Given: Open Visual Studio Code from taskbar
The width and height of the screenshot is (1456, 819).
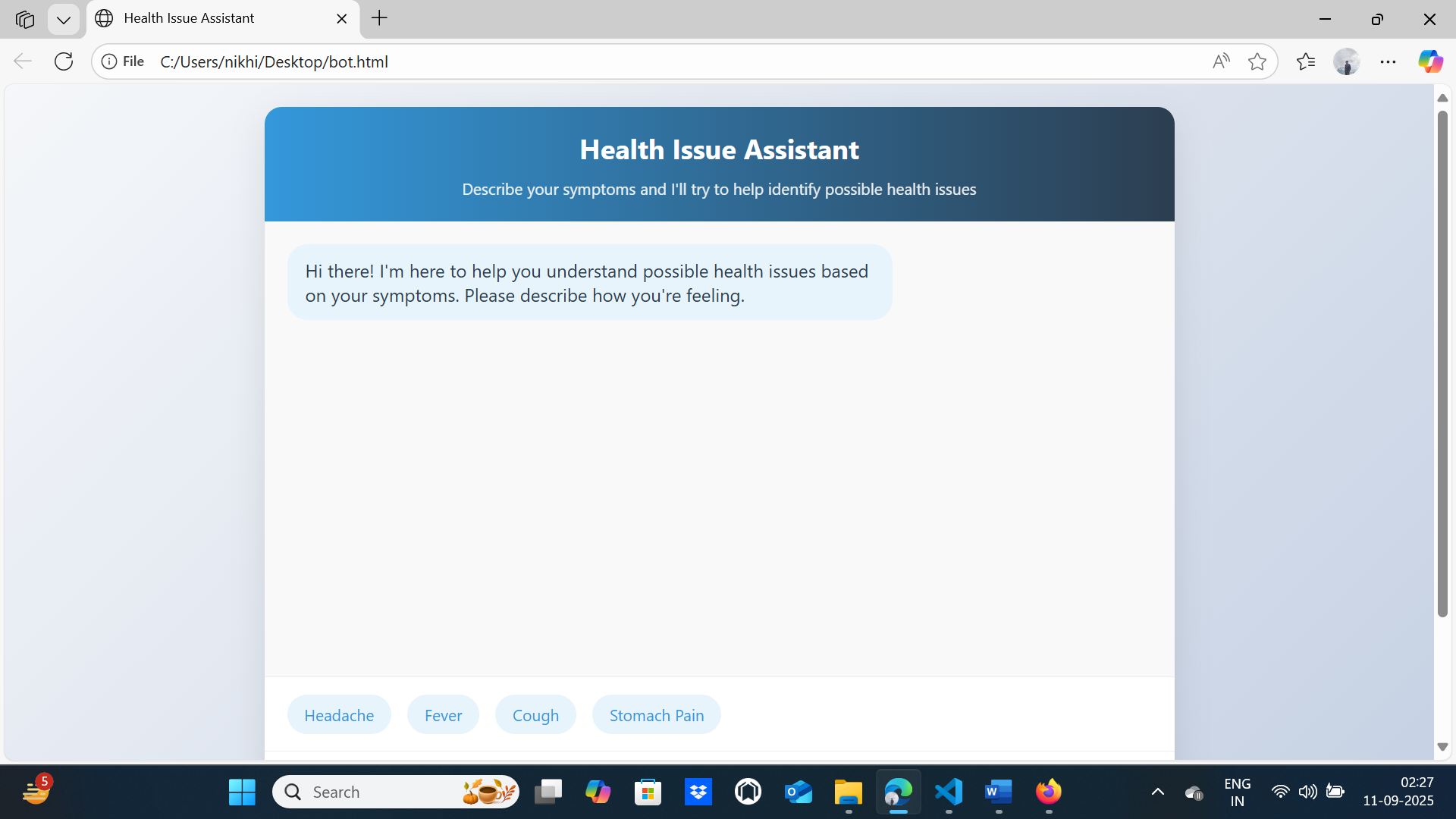Looking at the screenshot, I should click(949, 792).
